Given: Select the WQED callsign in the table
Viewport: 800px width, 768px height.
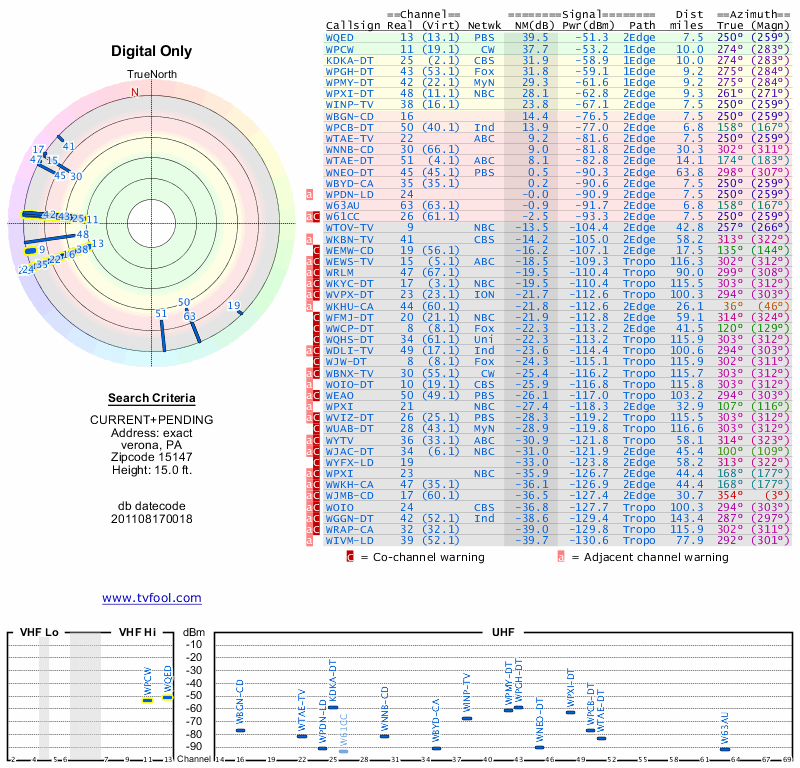Looking at the screenshot, I should (340, 38).
